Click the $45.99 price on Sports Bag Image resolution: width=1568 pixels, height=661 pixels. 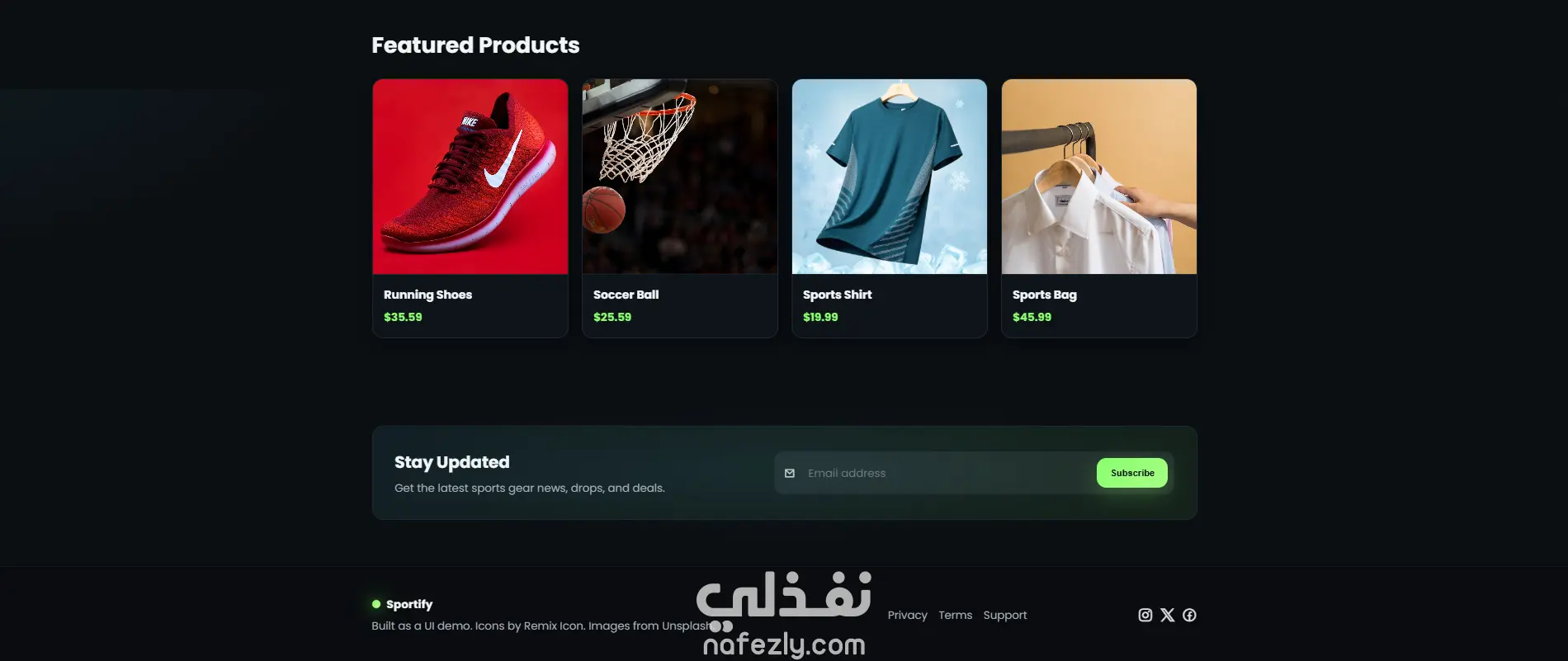pyautogui.click(x=1032, y=317)
